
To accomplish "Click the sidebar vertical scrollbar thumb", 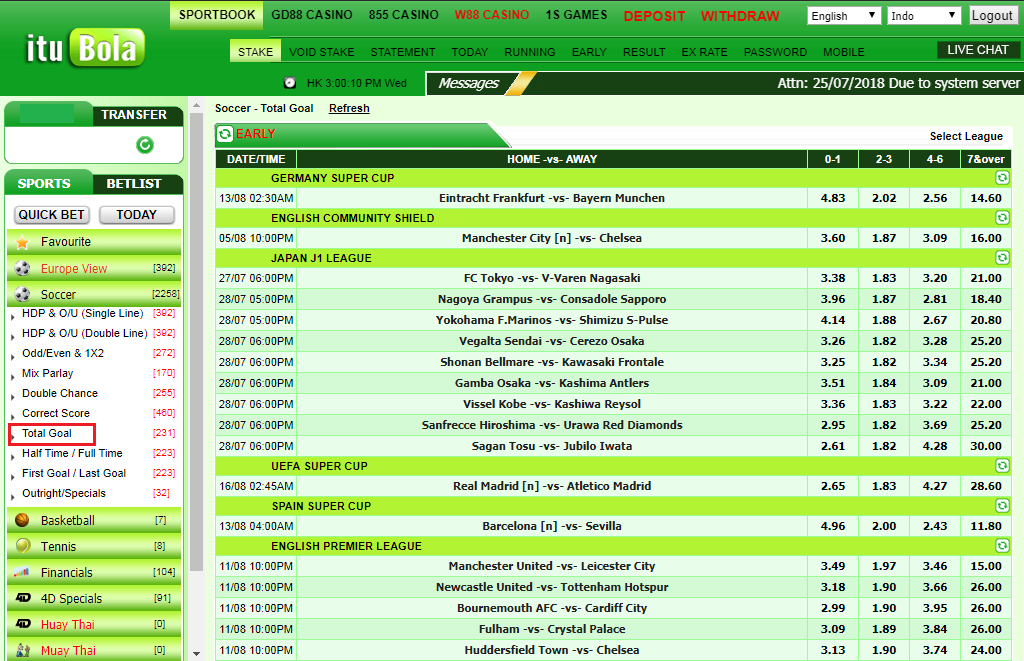I will [x=197, y=341].
